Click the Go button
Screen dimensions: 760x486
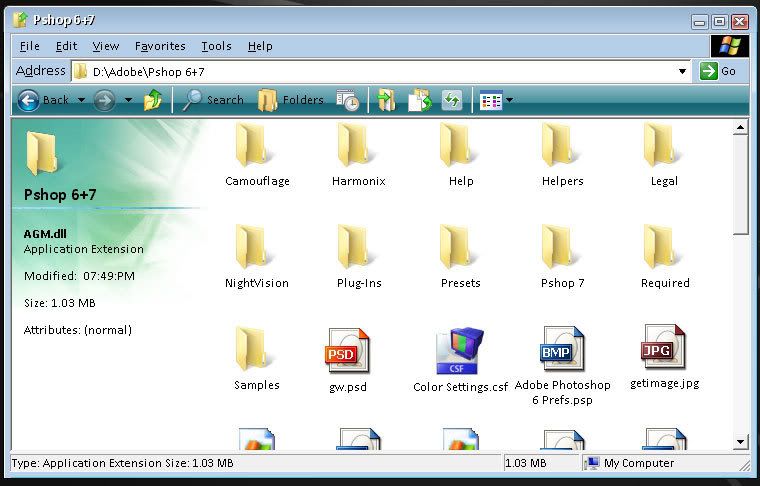[x=718, y=71]
